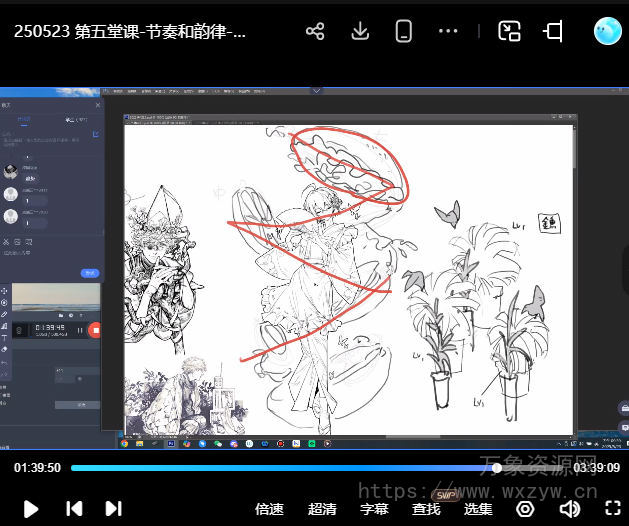Open the three-dot more options menu
The width and height of the screenshot is (629, 526).
click(448, 31)
